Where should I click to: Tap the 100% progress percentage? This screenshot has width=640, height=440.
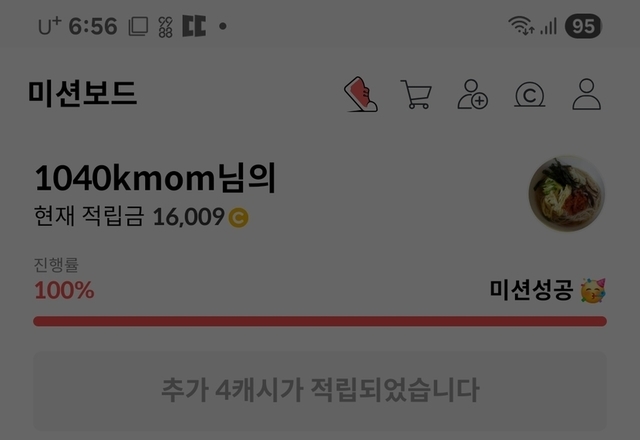click(64, 290)
